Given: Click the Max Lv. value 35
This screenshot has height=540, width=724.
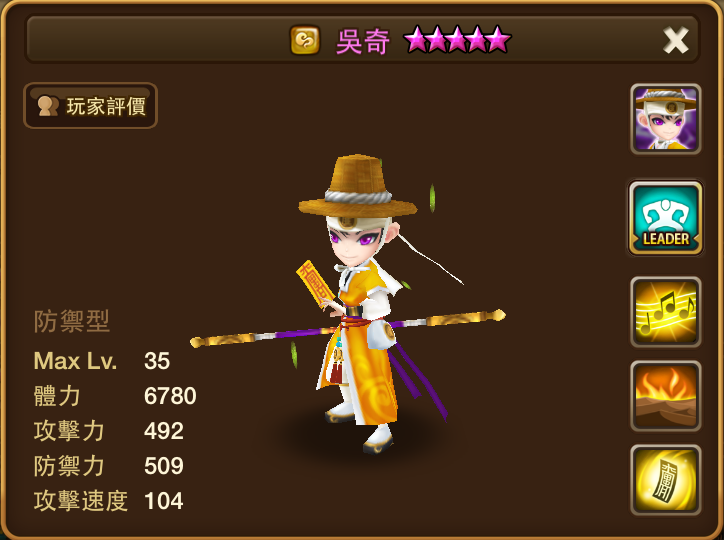Looking at the screenshot, I should point(157,361).
